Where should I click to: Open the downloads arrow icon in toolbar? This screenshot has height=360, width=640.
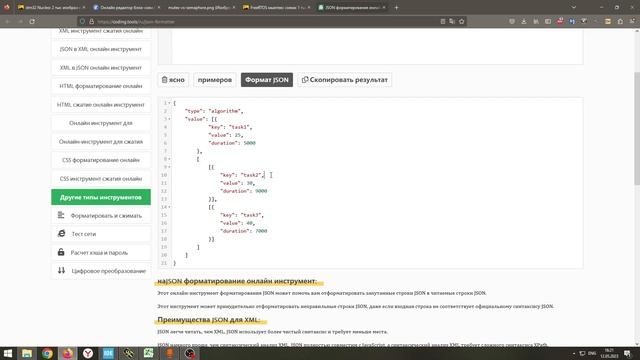524,21
